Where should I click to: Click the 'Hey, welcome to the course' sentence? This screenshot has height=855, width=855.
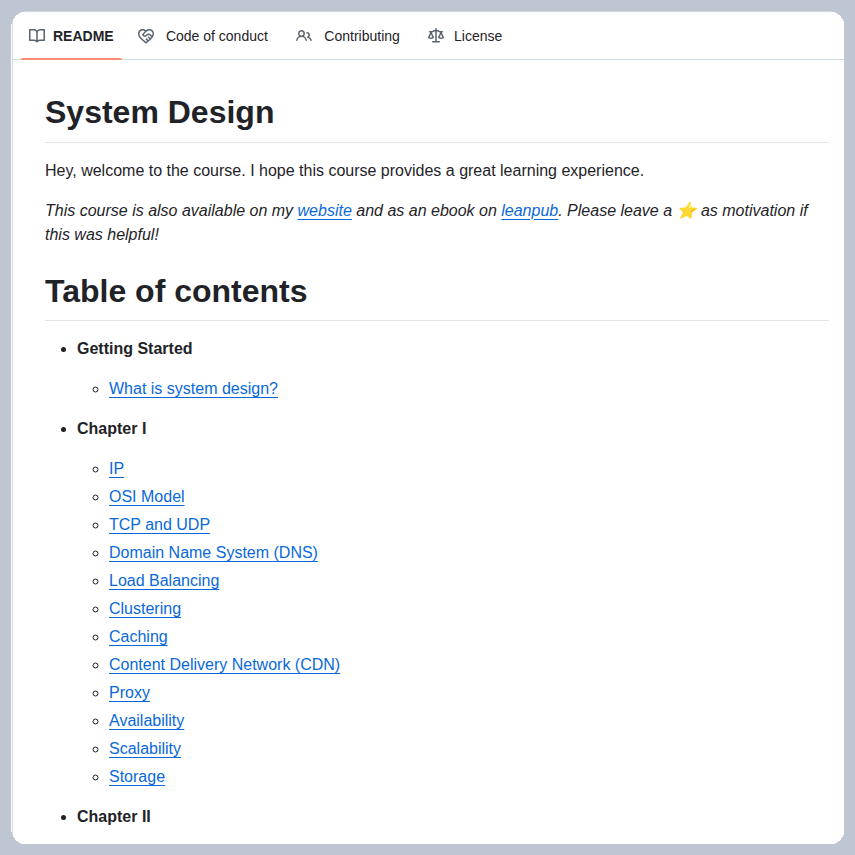coord(345,171)
